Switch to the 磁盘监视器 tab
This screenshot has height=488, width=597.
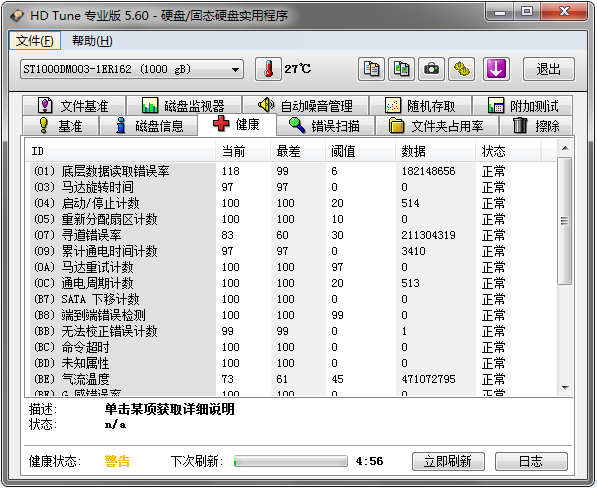(x=184, y=105)
